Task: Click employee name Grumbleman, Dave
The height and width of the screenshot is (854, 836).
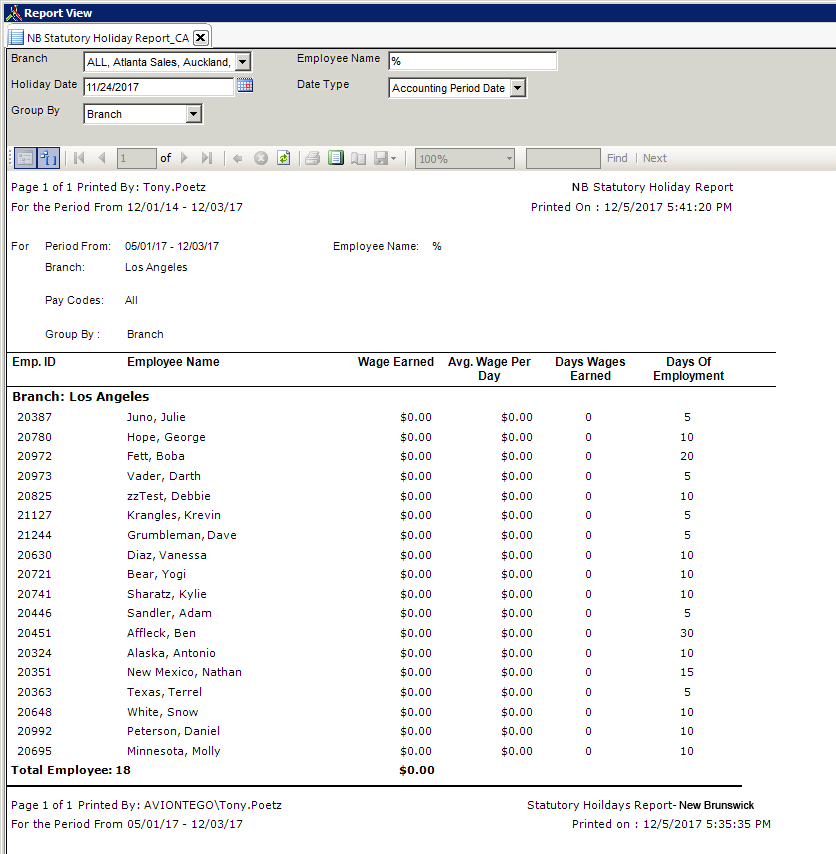Action: [182, 535]
